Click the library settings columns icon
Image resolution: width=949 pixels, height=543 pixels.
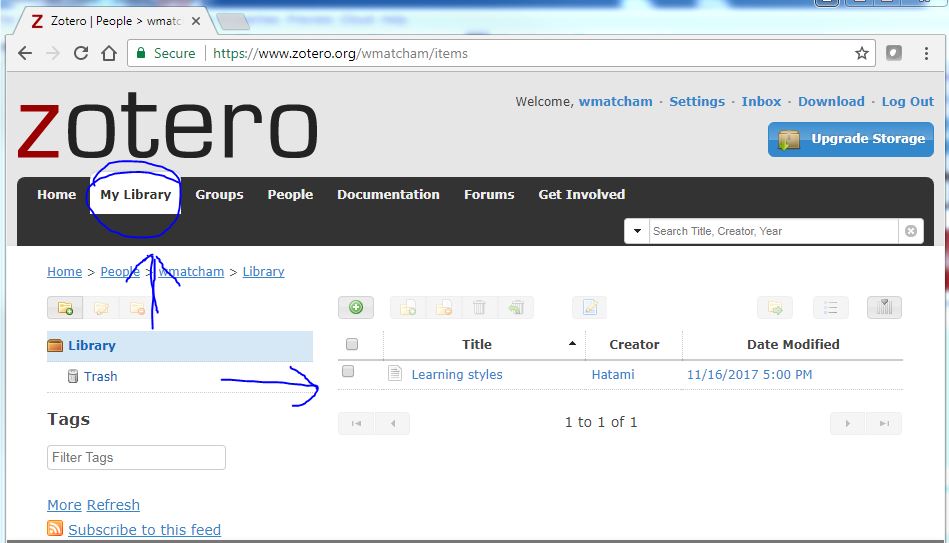(884, 308)
